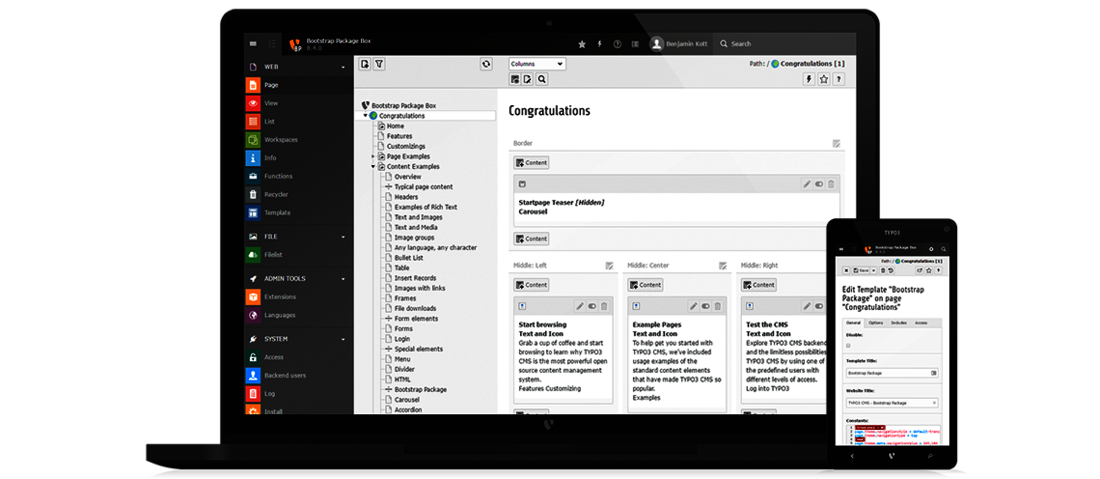Toggle visibility of Example Pages element
1100x479 pixels.
coord(706,306)
